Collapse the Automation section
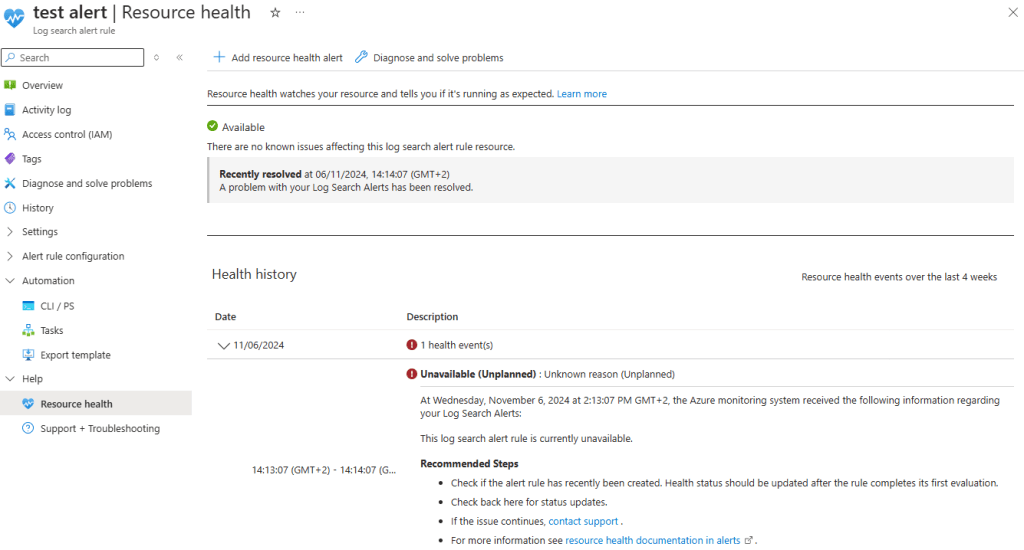 point(10,281)
